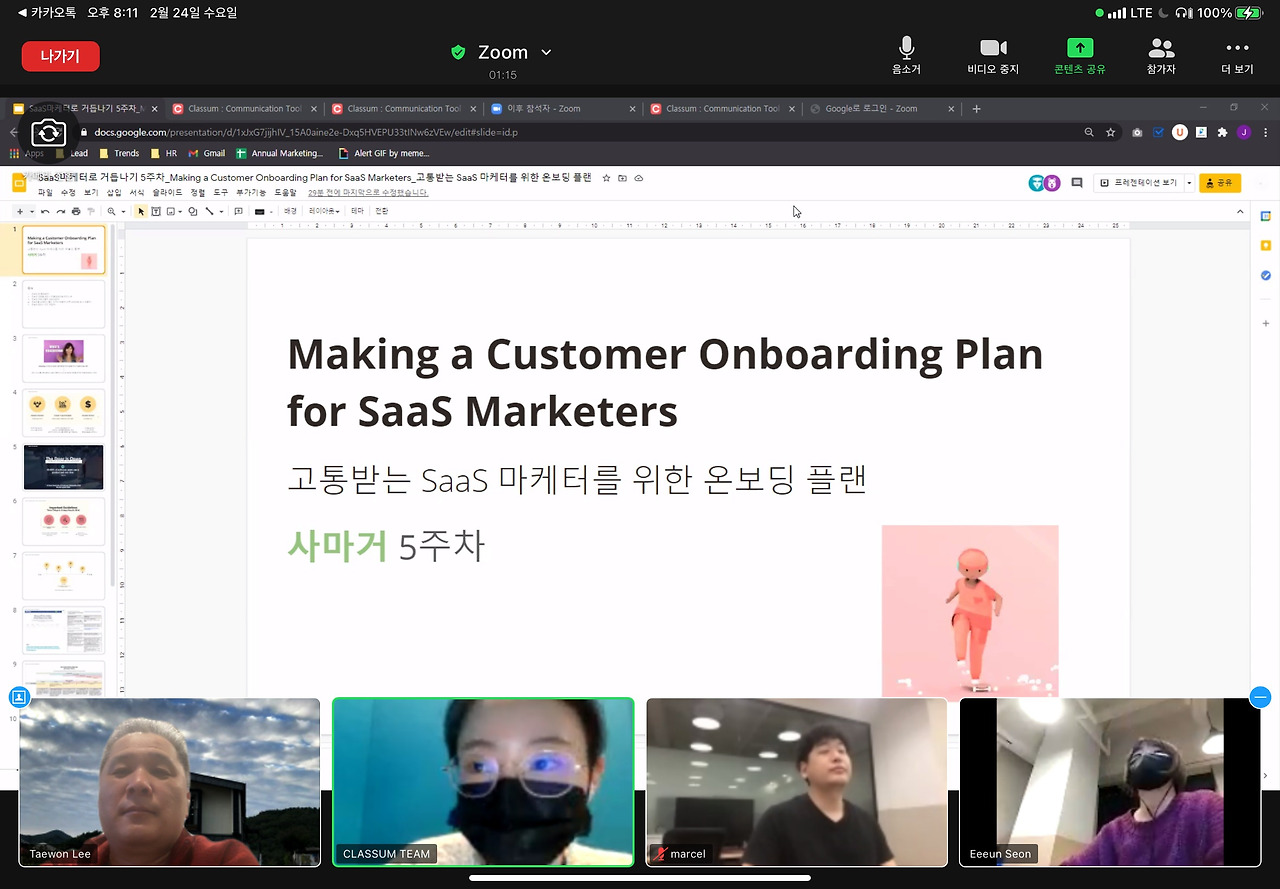
Task: Open the Chrome extensions puzzle icon
Action: tap(1222, 132)
